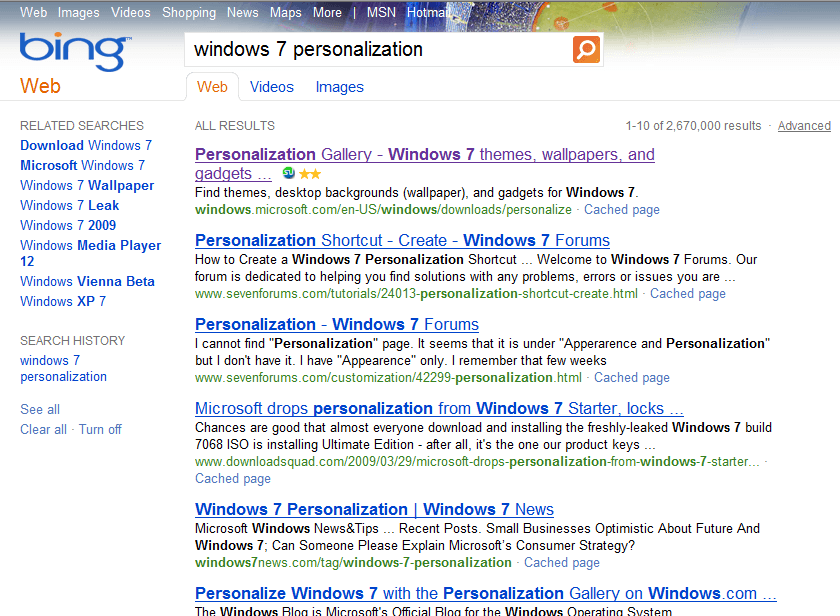Search related: Microsoft Windows 7
The height and width of the screenshot is (616, 840).
click(x=82, y=166)
